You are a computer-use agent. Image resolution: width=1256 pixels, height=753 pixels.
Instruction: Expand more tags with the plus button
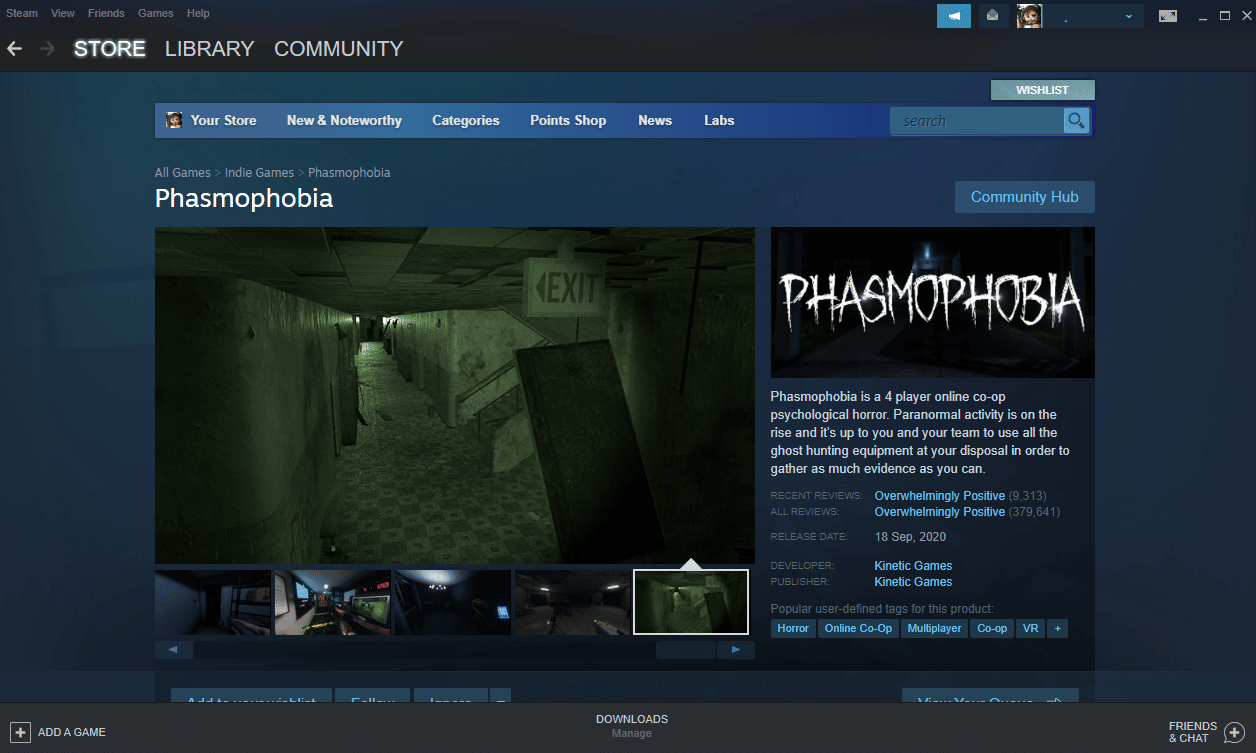pos(1057,628)
